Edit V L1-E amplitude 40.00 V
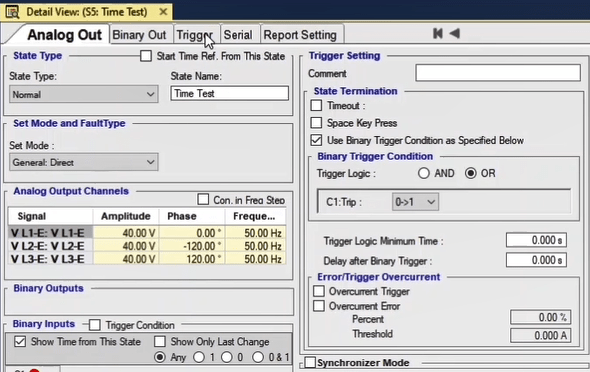 click(x=126, y=233)
